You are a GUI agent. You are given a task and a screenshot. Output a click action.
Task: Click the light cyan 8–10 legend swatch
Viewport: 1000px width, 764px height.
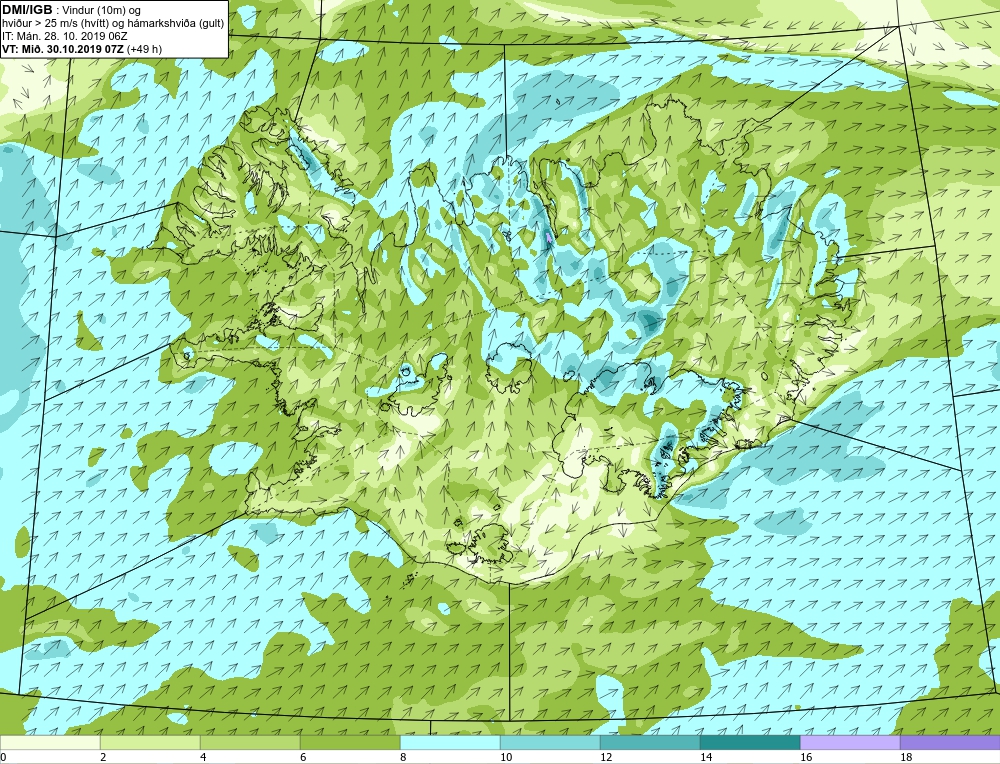click(450, 742)
